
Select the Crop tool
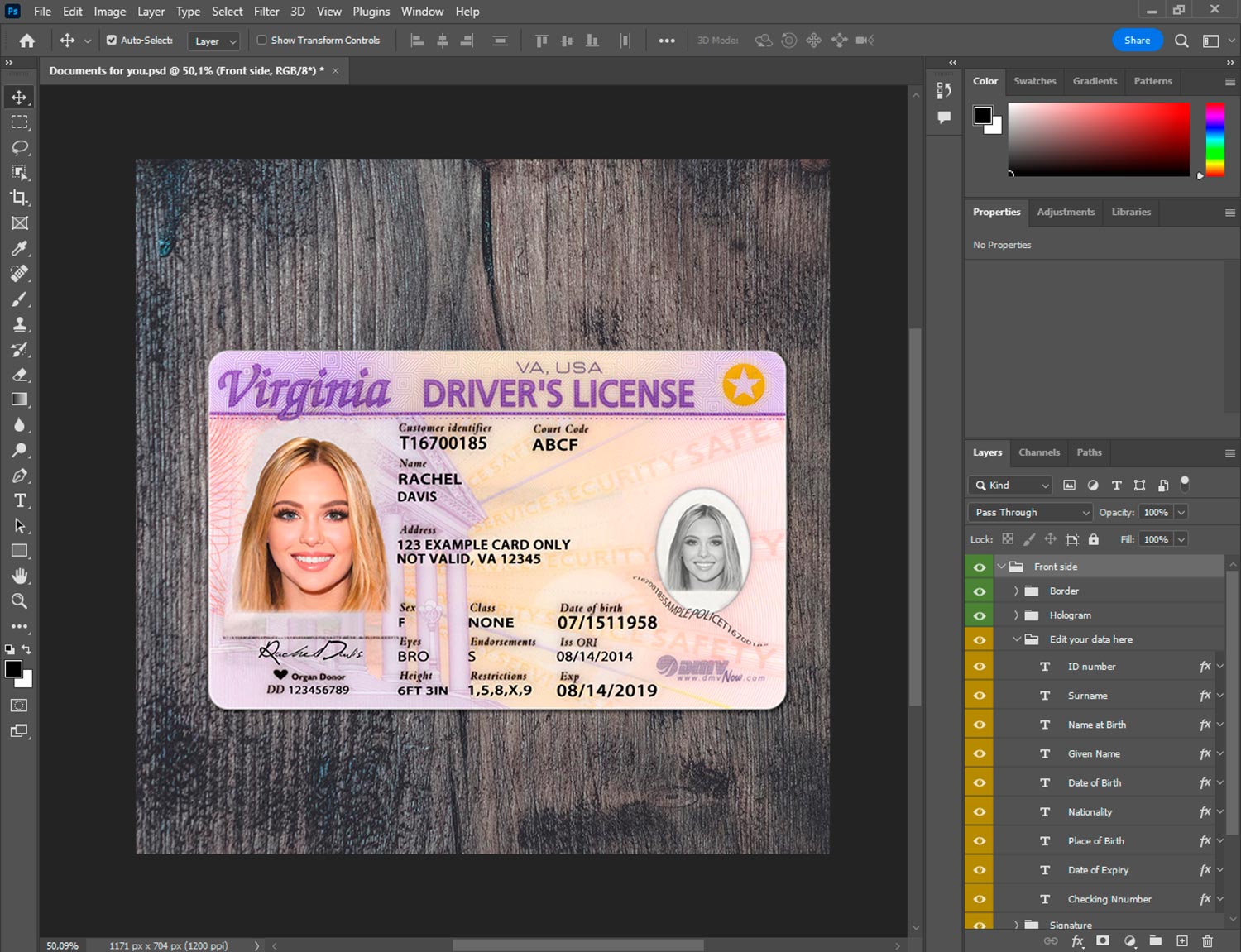[x=19, y=198]
